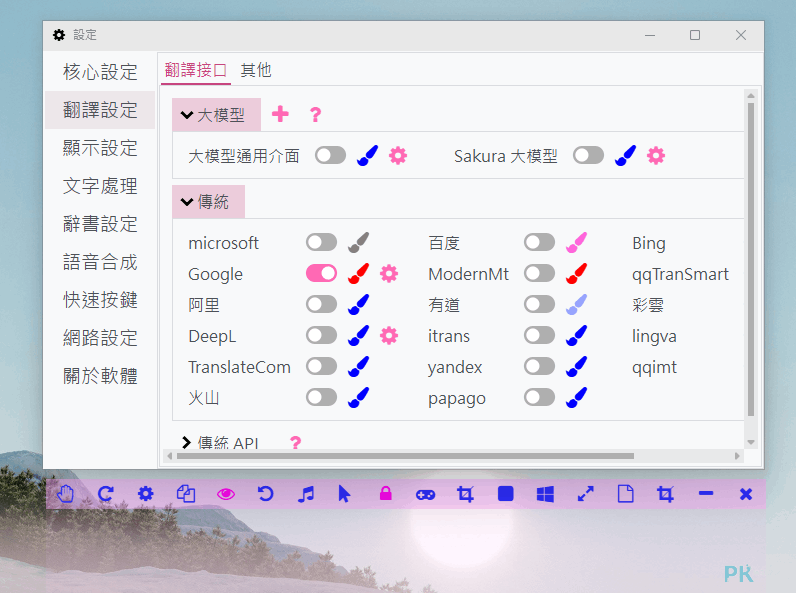Enable the papago translator switch

pos(540,397)
